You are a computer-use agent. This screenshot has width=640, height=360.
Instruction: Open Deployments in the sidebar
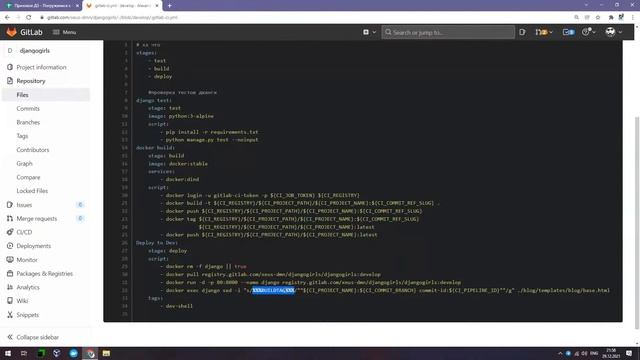pos(33,246)
